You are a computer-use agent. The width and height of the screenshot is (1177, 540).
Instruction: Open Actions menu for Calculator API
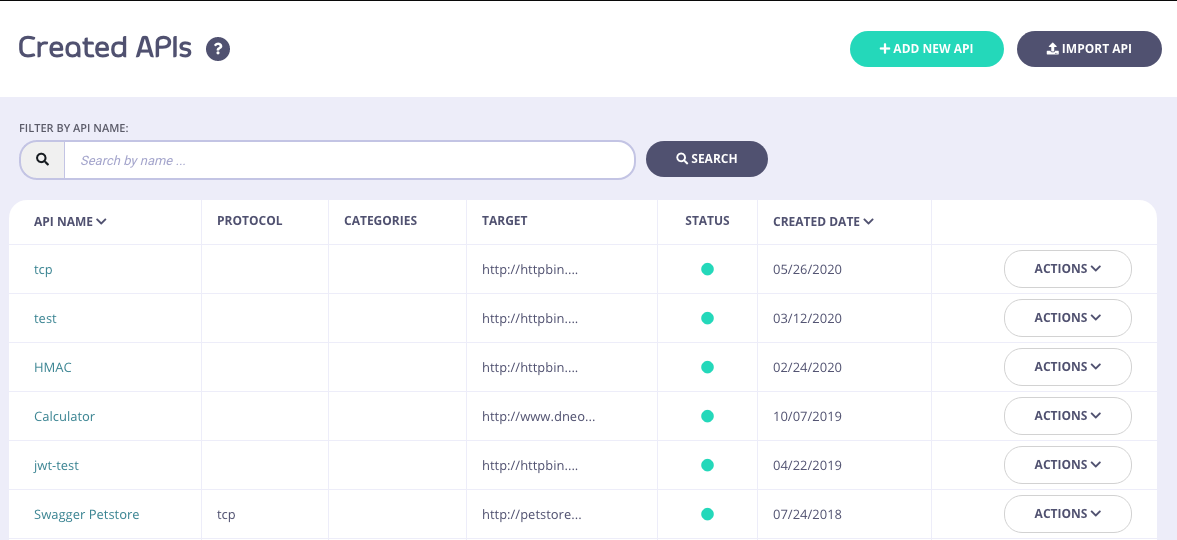(x=1067, y=416)
